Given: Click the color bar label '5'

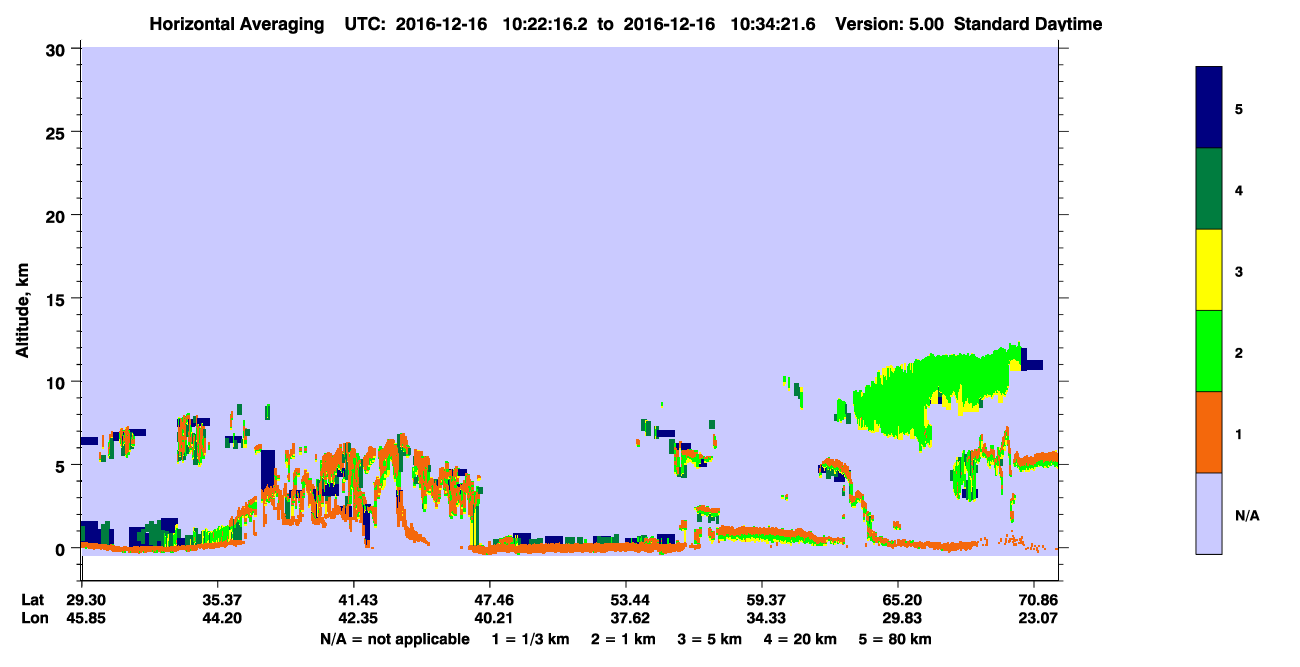Looking at the screenshot, I should point(1239,108).
